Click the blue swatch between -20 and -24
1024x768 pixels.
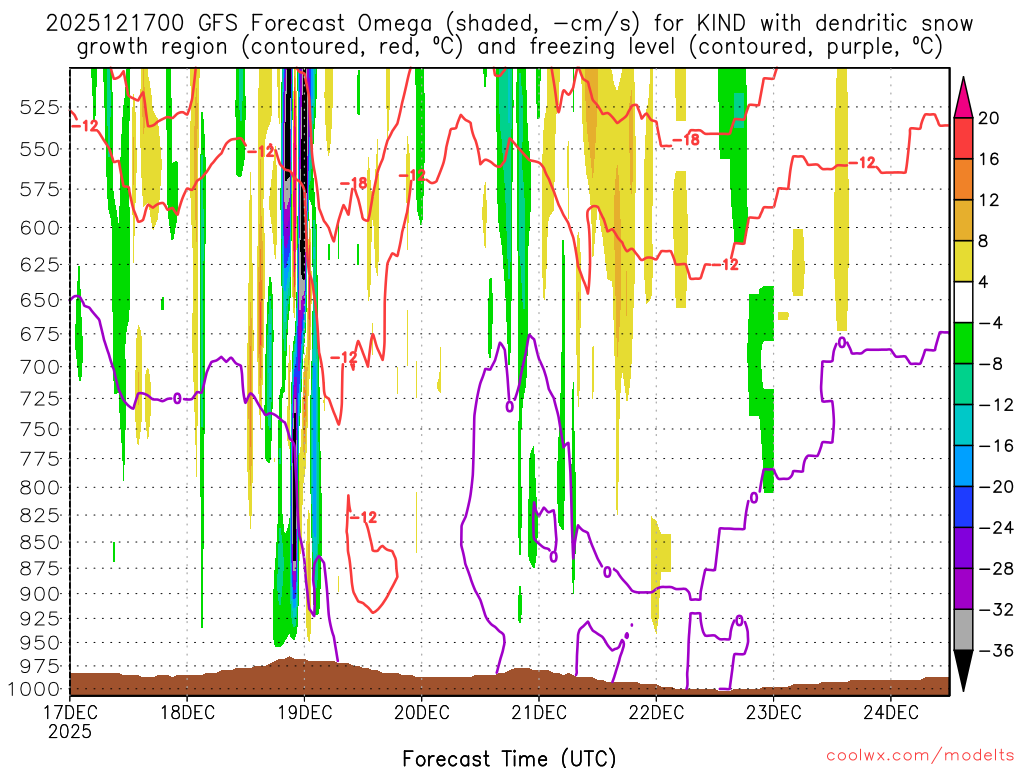[963, 507]
